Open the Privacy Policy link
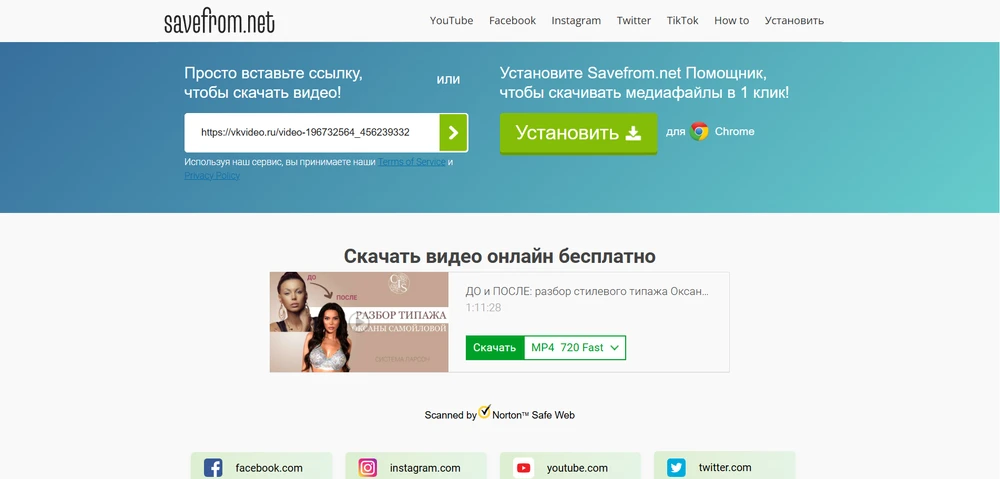This screenshot has height=479, width=1000. pos(212,175)
